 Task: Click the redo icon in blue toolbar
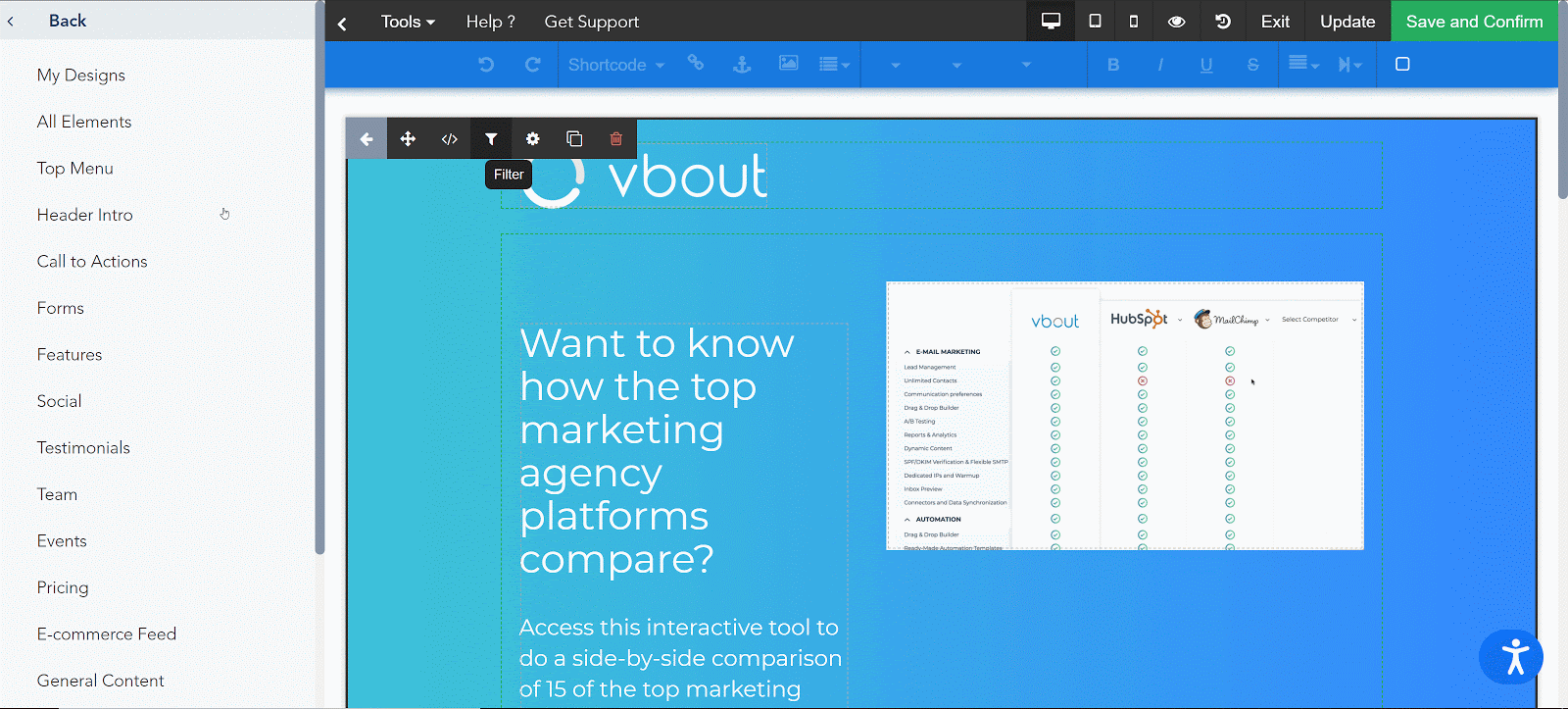pyautogui.click(x=533, y=65)
